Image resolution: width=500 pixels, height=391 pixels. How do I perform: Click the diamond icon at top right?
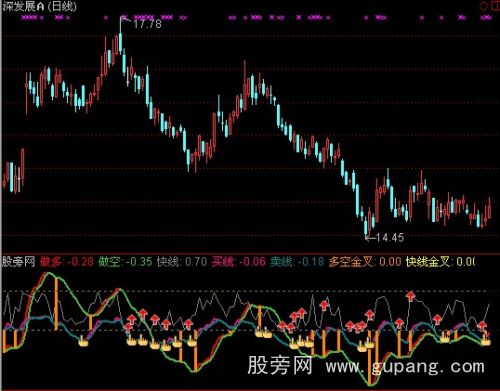point(483,6)
